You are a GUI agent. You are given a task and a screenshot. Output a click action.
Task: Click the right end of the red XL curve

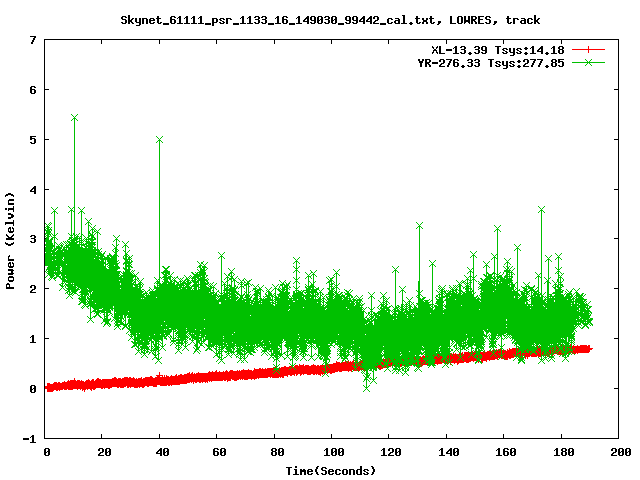coord(588,349)
